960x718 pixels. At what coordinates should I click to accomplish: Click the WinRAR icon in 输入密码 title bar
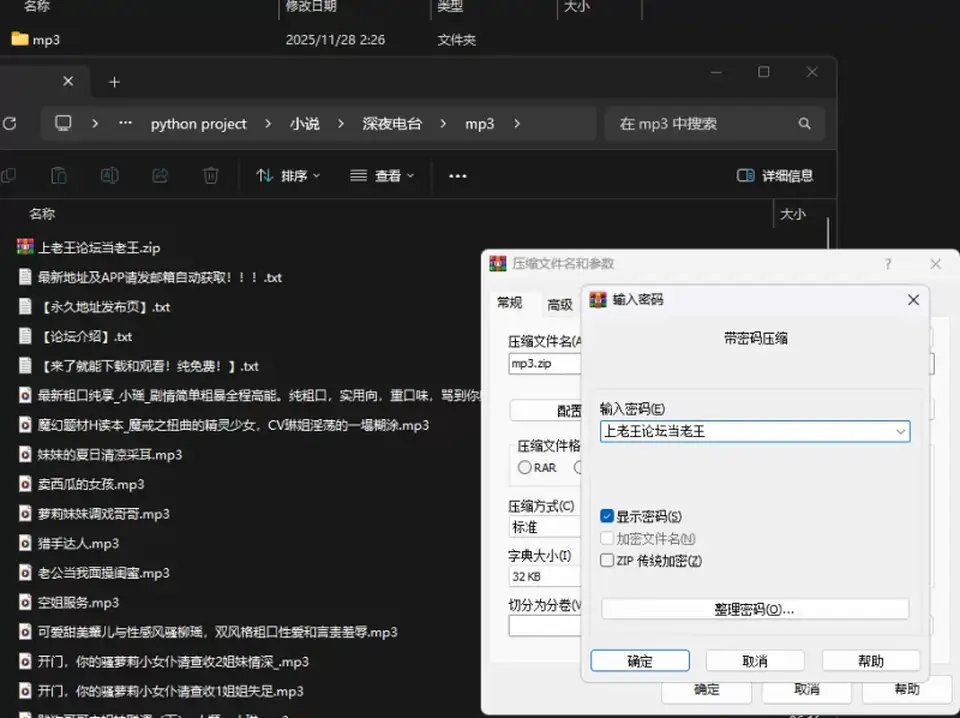[x=598, y=300]
